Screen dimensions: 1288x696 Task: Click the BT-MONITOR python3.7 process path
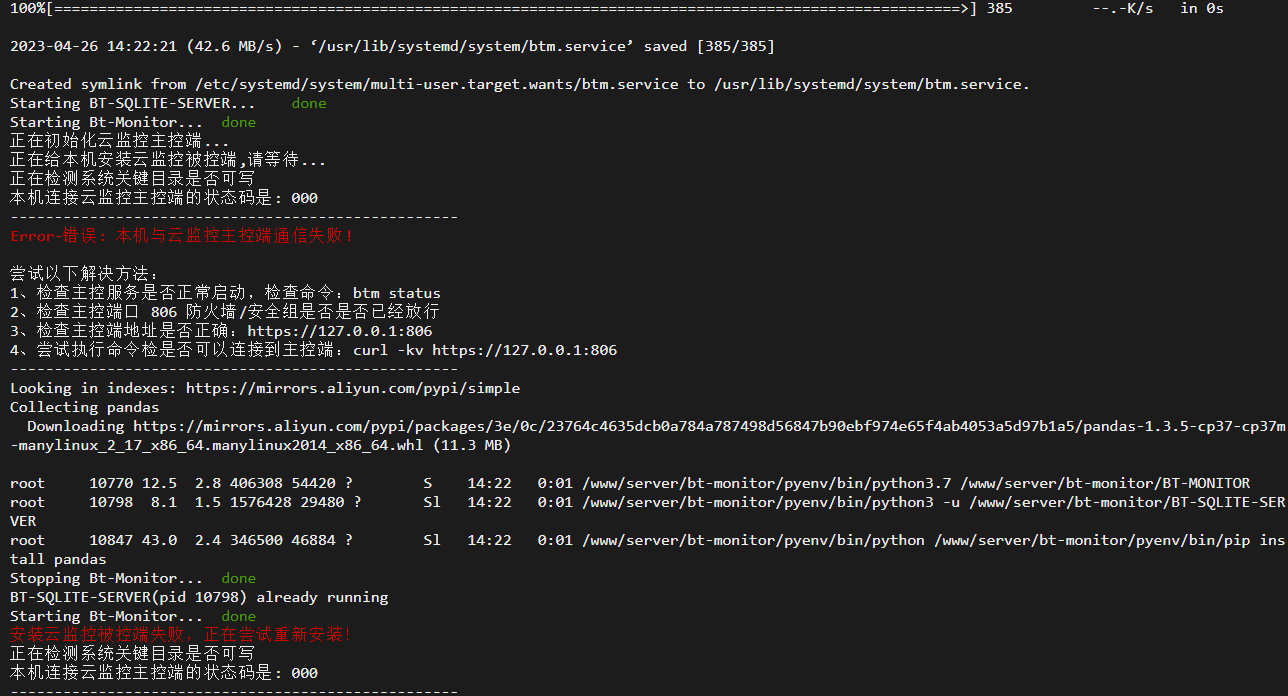[914, 483]
